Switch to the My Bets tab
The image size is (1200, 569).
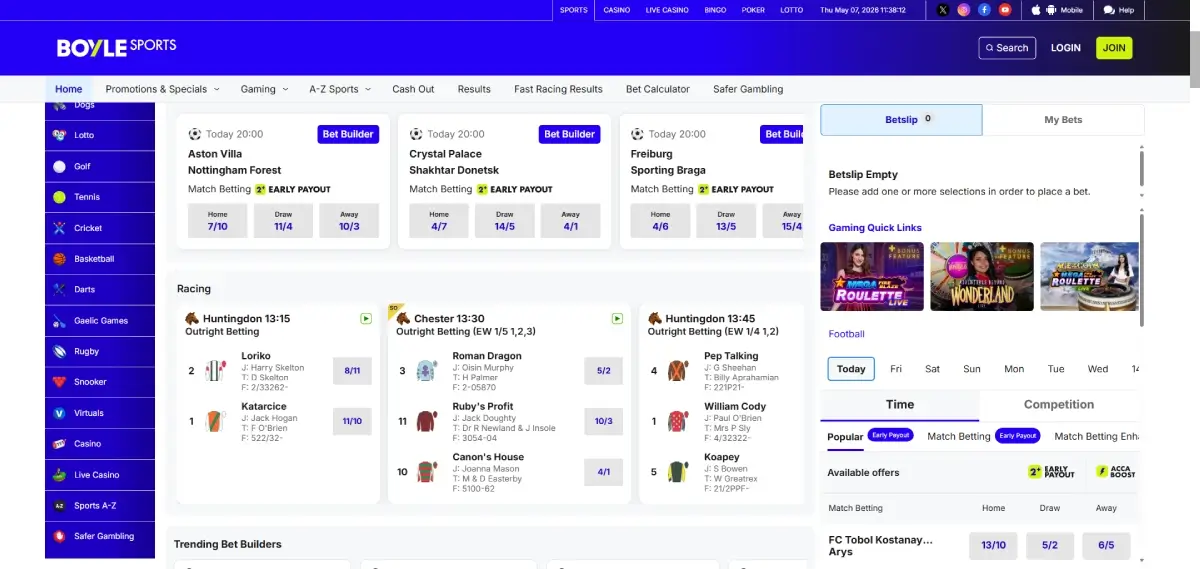click(x=1063, y=120)
